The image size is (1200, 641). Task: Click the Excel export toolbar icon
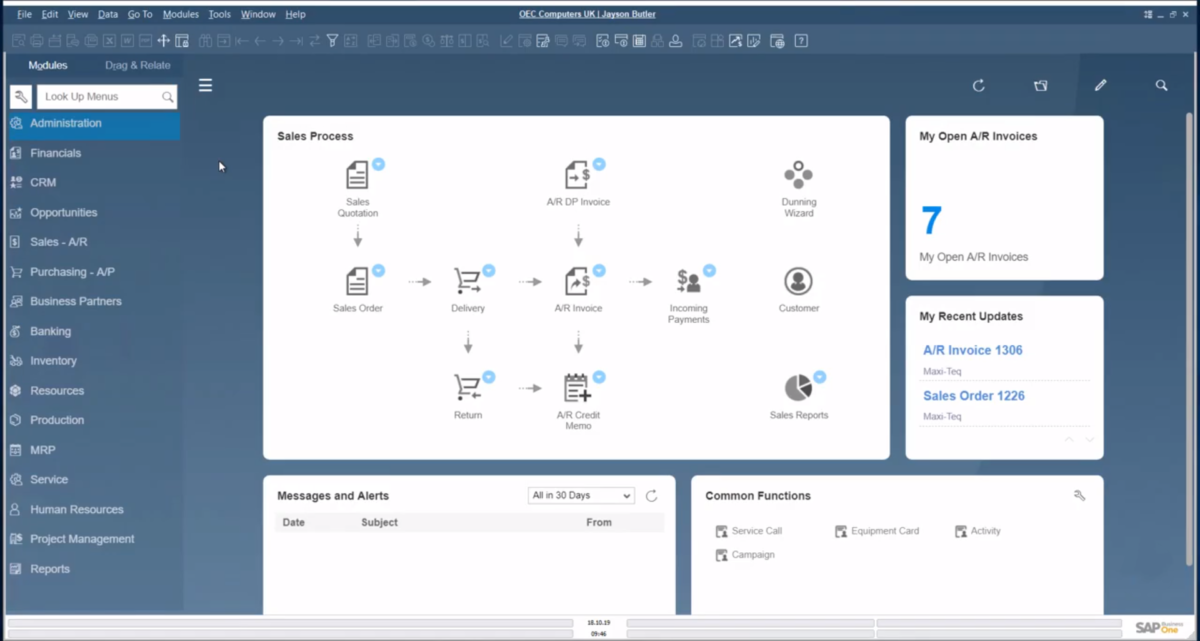pos(107,41)
